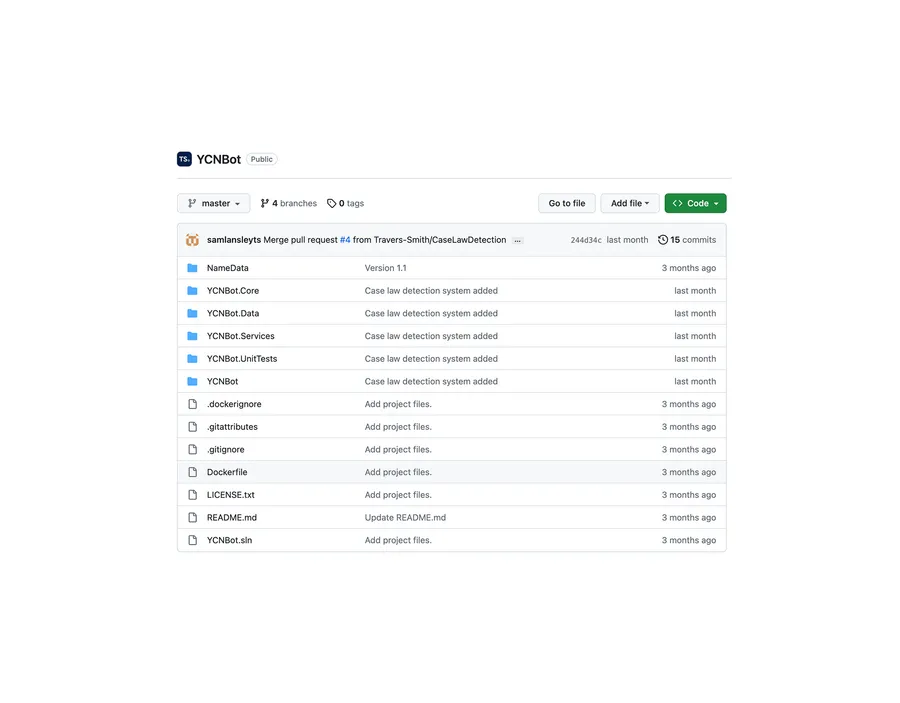
Task: Click samlansleyts' avatar on the commit row
Action: point(192,239)
